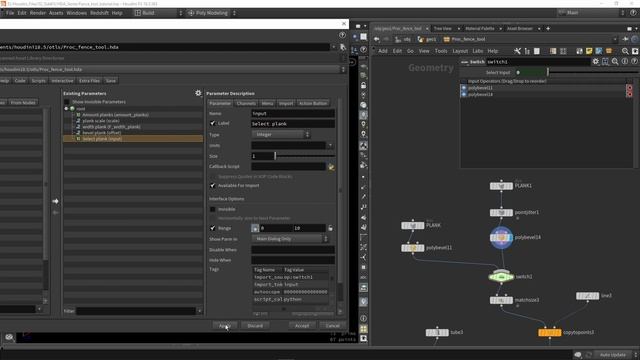Image resolution: width=640 pixels, height=360 pixels.
Task: Select the tube3 node
Action: coord(437,333)
